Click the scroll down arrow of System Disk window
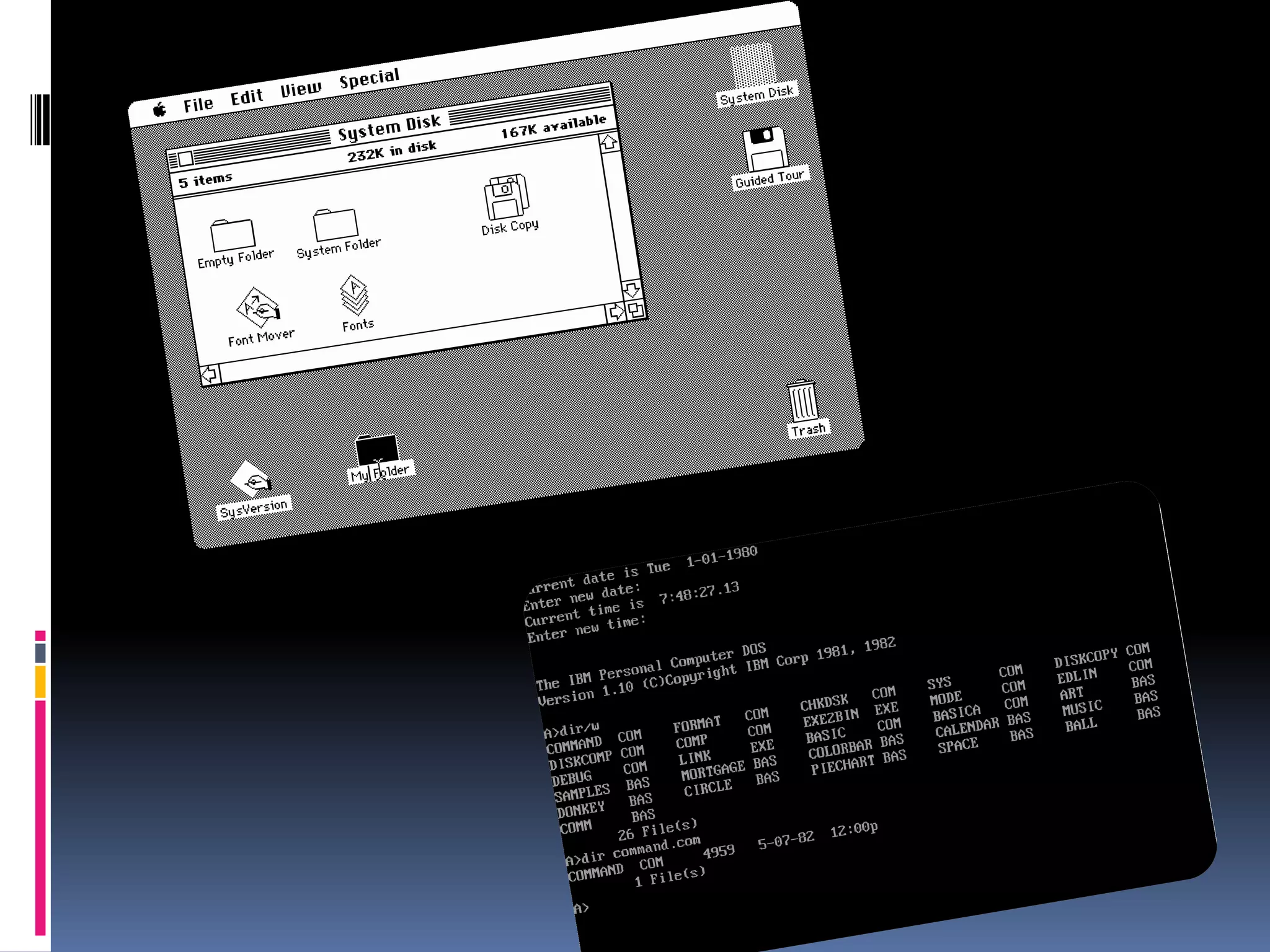The height and width of the screenshot is (952, 1270). [631, 289]
